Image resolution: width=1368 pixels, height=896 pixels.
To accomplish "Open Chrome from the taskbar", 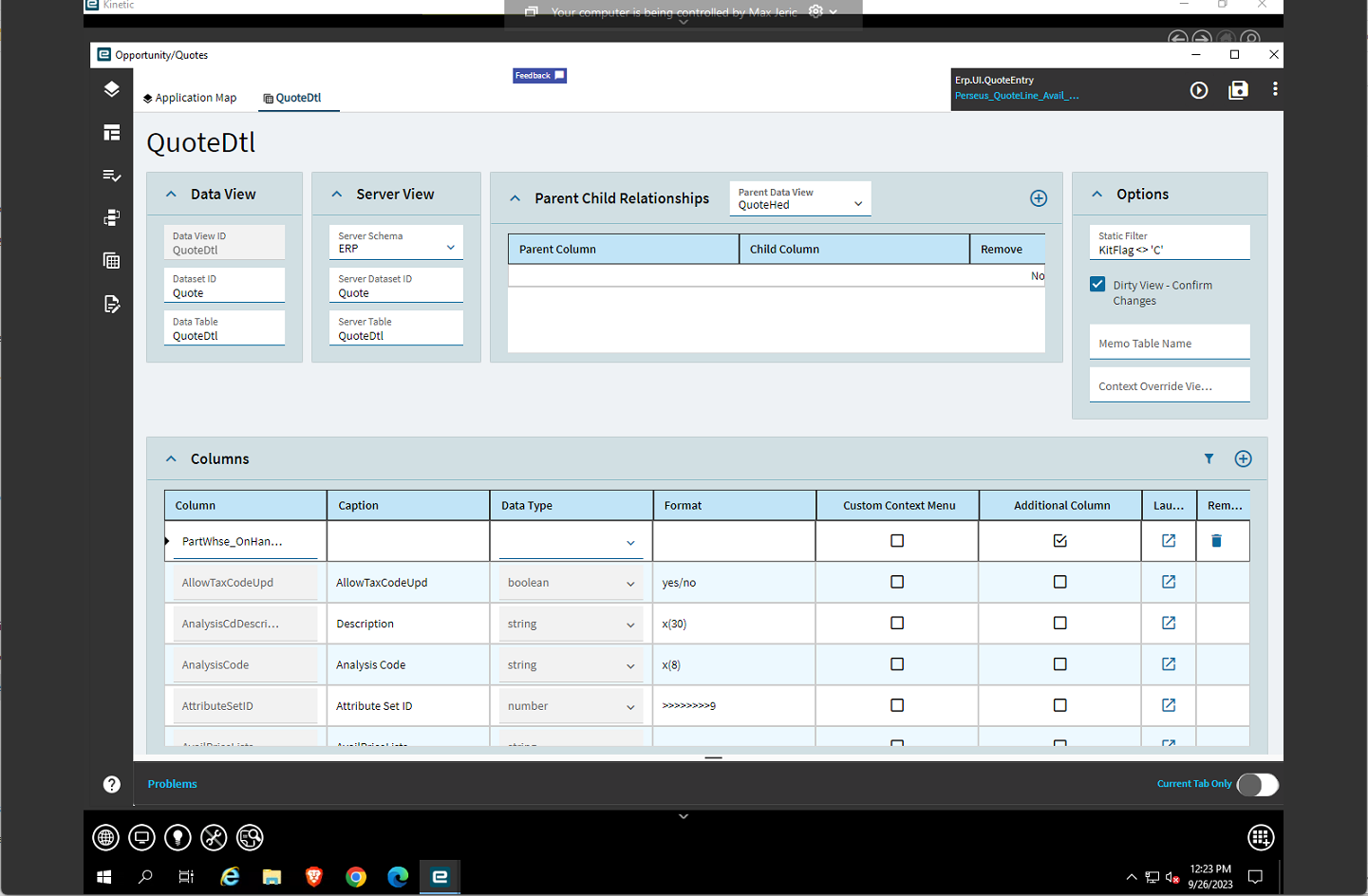I will pyautogui.click(x=356, y=877).
